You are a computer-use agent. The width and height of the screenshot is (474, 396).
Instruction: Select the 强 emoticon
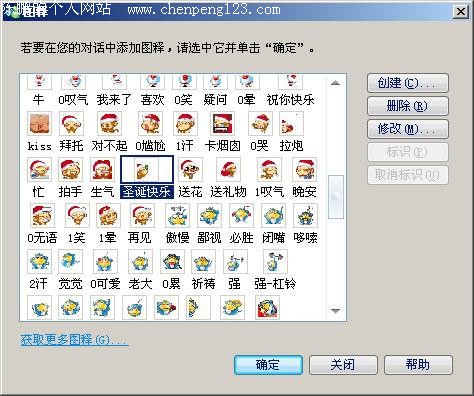click(235, 261)
